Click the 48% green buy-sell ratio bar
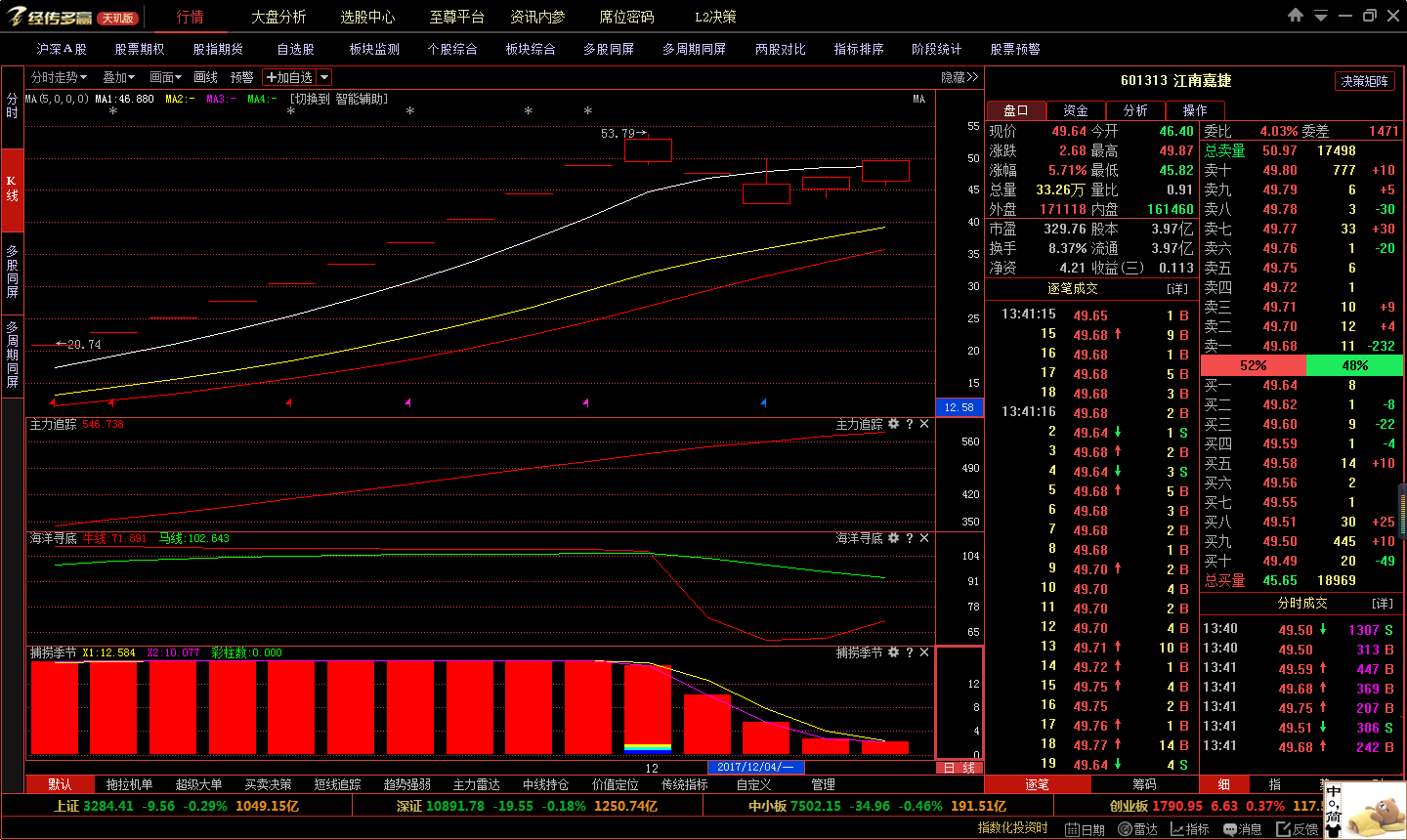This screenshot has width=1407, height=840. pyautogui.click(x=1354, y=365)
